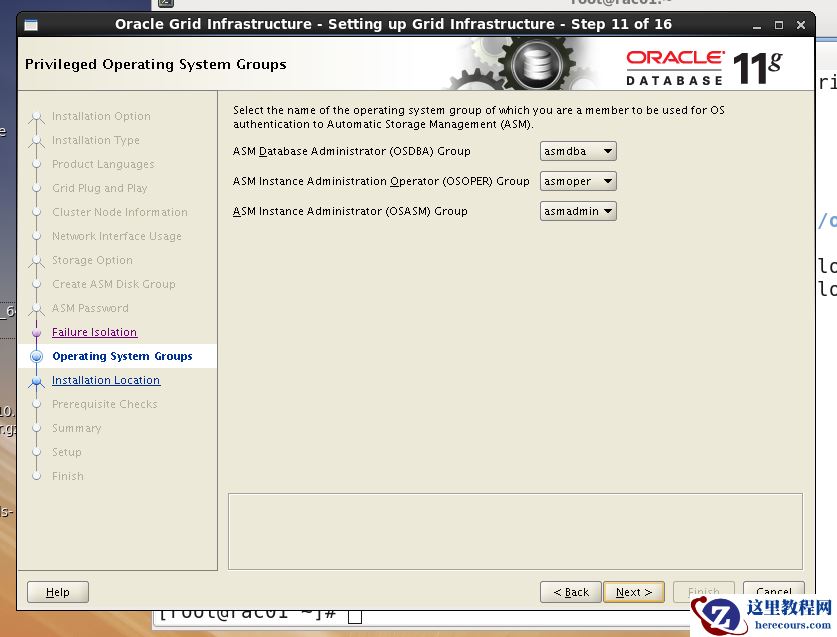The image size is (837, 637).
Task: Maximize the Oracle Grid Infrastructure window
Action: pos(779,25)
